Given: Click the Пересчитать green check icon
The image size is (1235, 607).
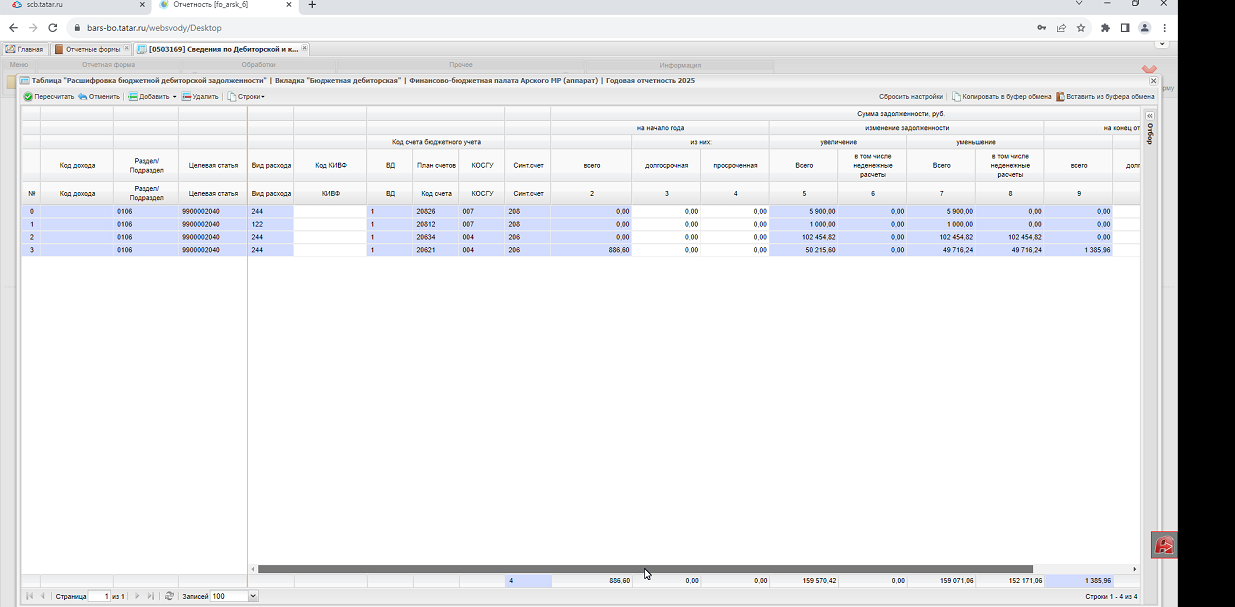Looking at the screenshot, I should click(x=29, y=97).
